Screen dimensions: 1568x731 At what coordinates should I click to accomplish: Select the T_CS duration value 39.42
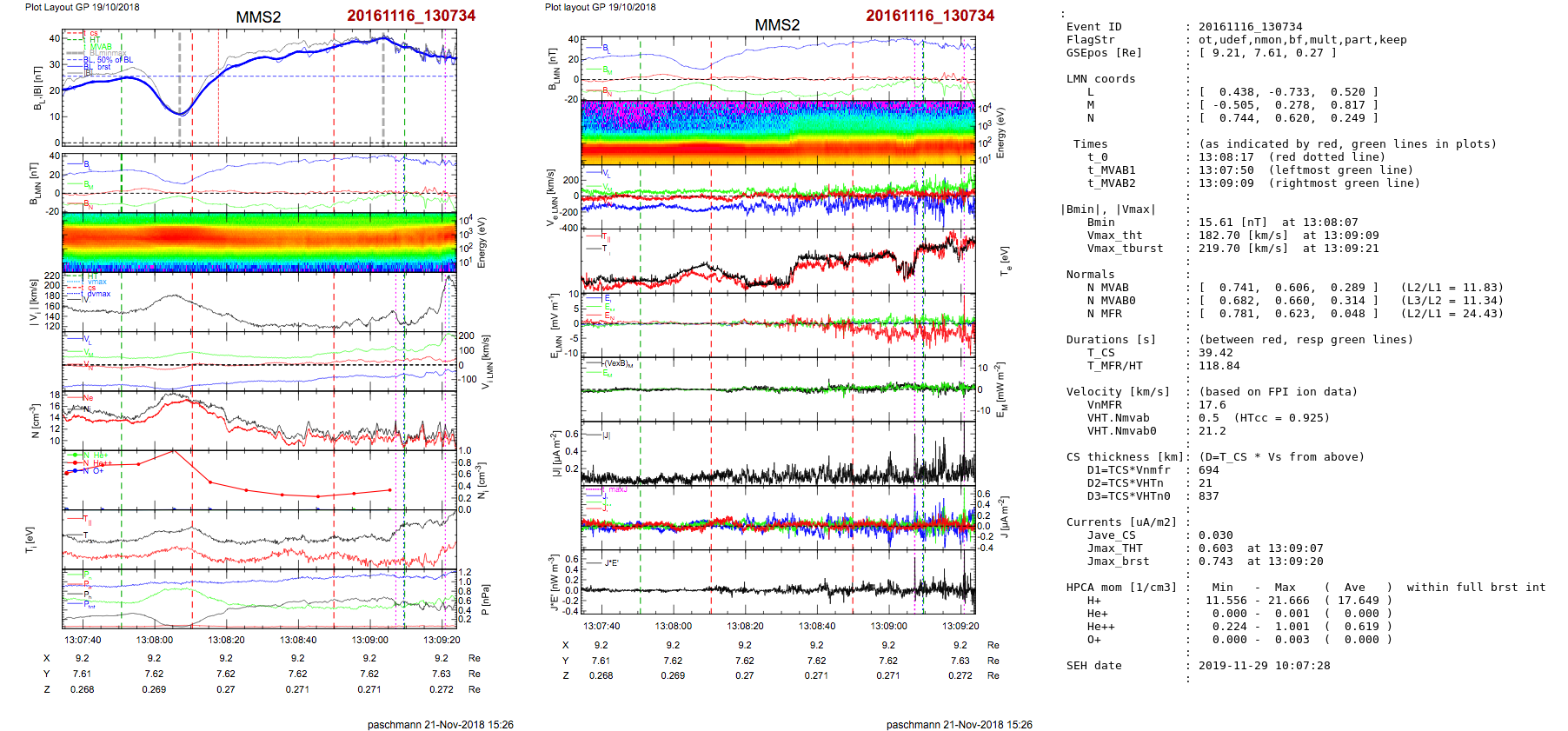tap(1215, 353)
